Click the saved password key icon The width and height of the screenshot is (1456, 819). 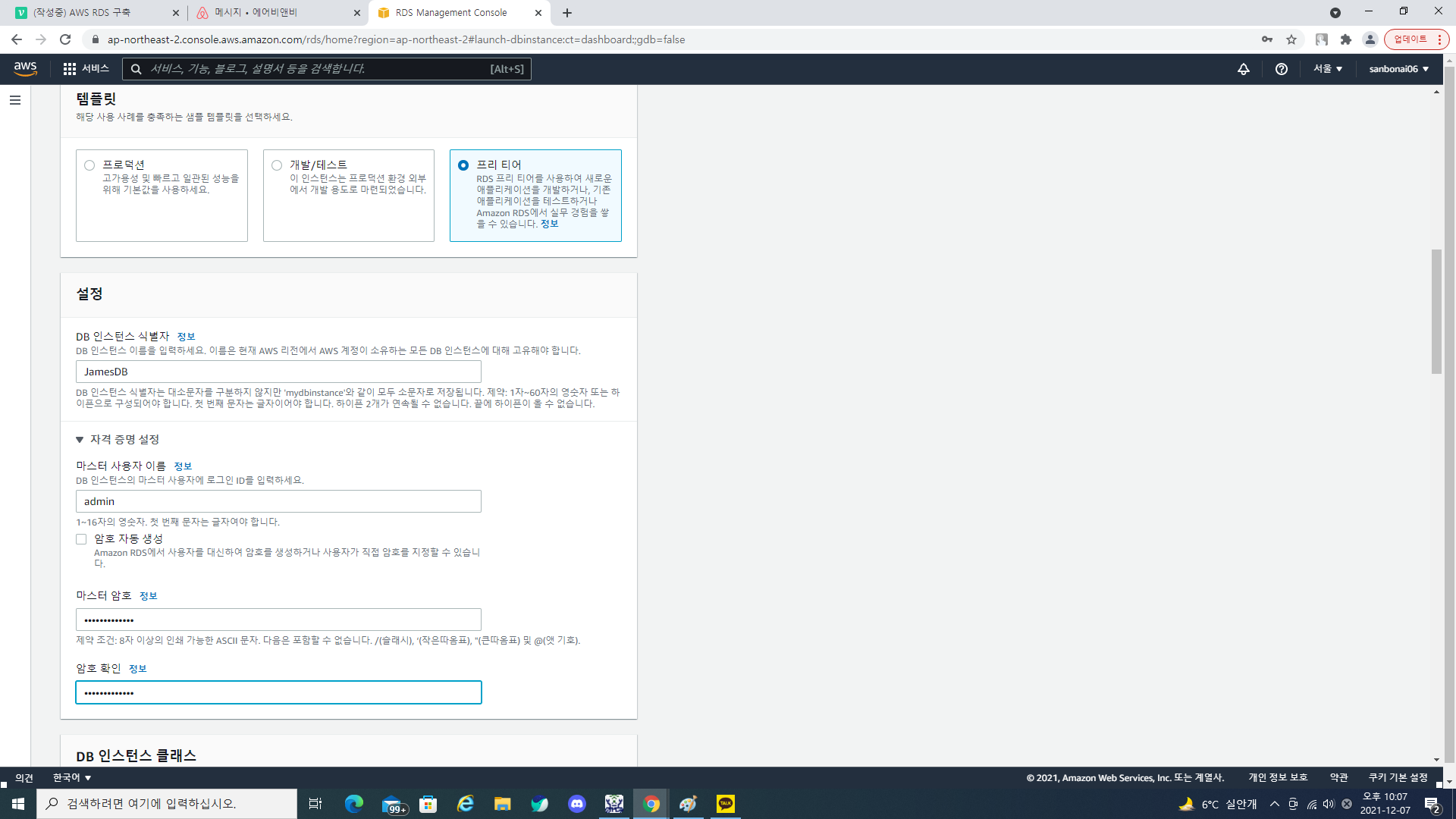(1267, 39)
